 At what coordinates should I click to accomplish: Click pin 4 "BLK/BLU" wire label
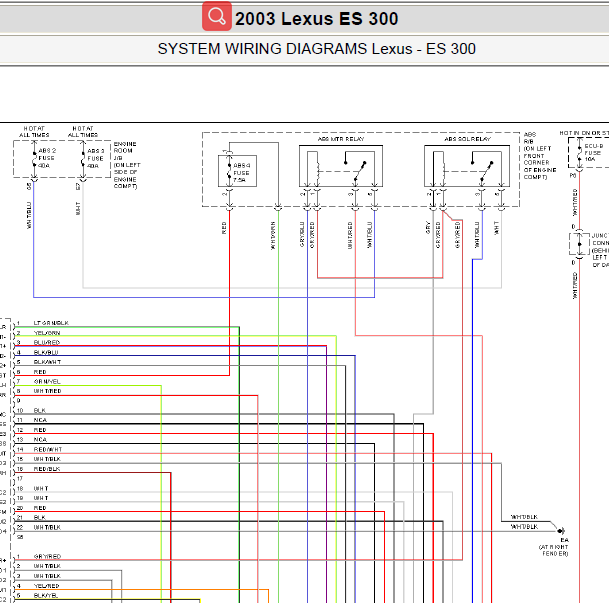pyautogui.click(x=46, y=352)
